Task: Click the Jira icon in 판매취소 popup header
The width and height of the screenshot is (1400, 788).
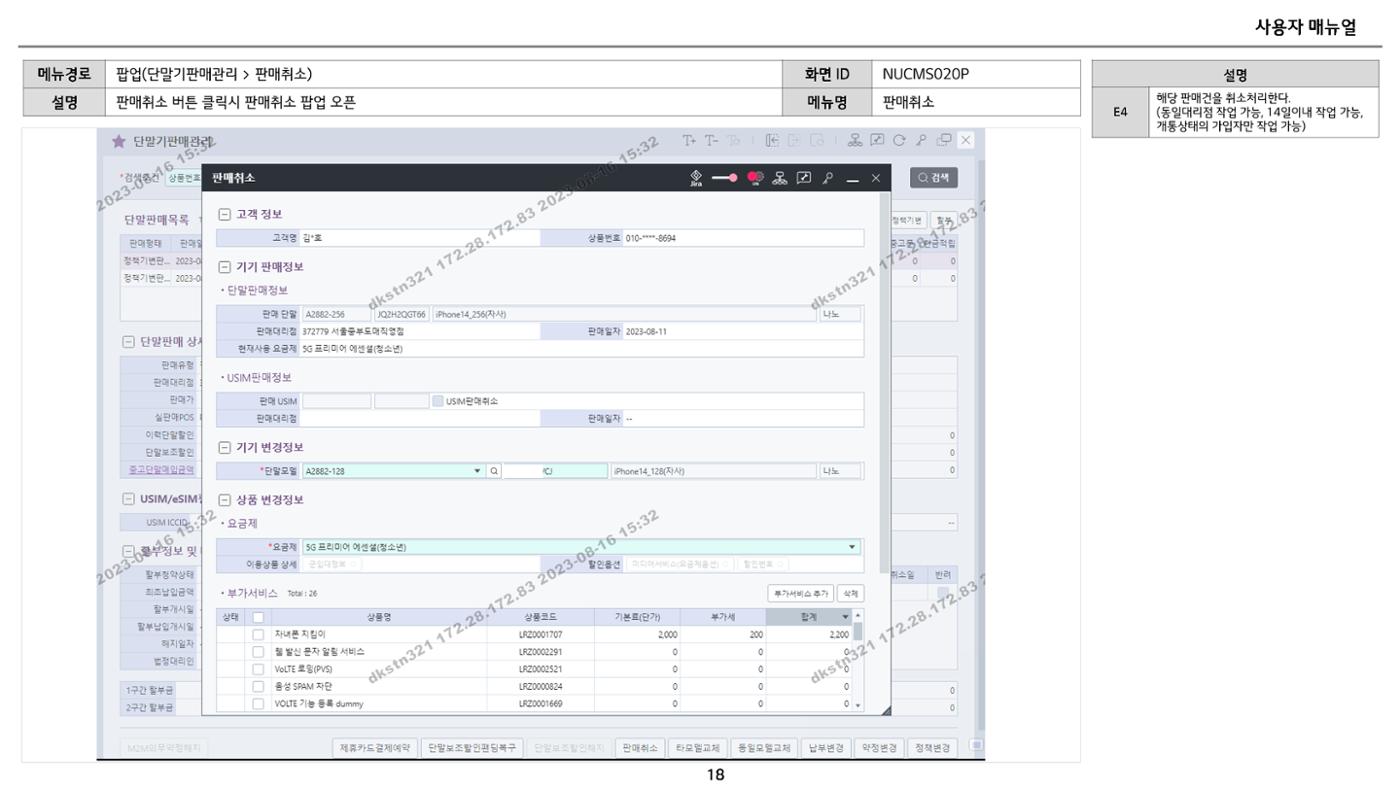Action: pos(695,178)
